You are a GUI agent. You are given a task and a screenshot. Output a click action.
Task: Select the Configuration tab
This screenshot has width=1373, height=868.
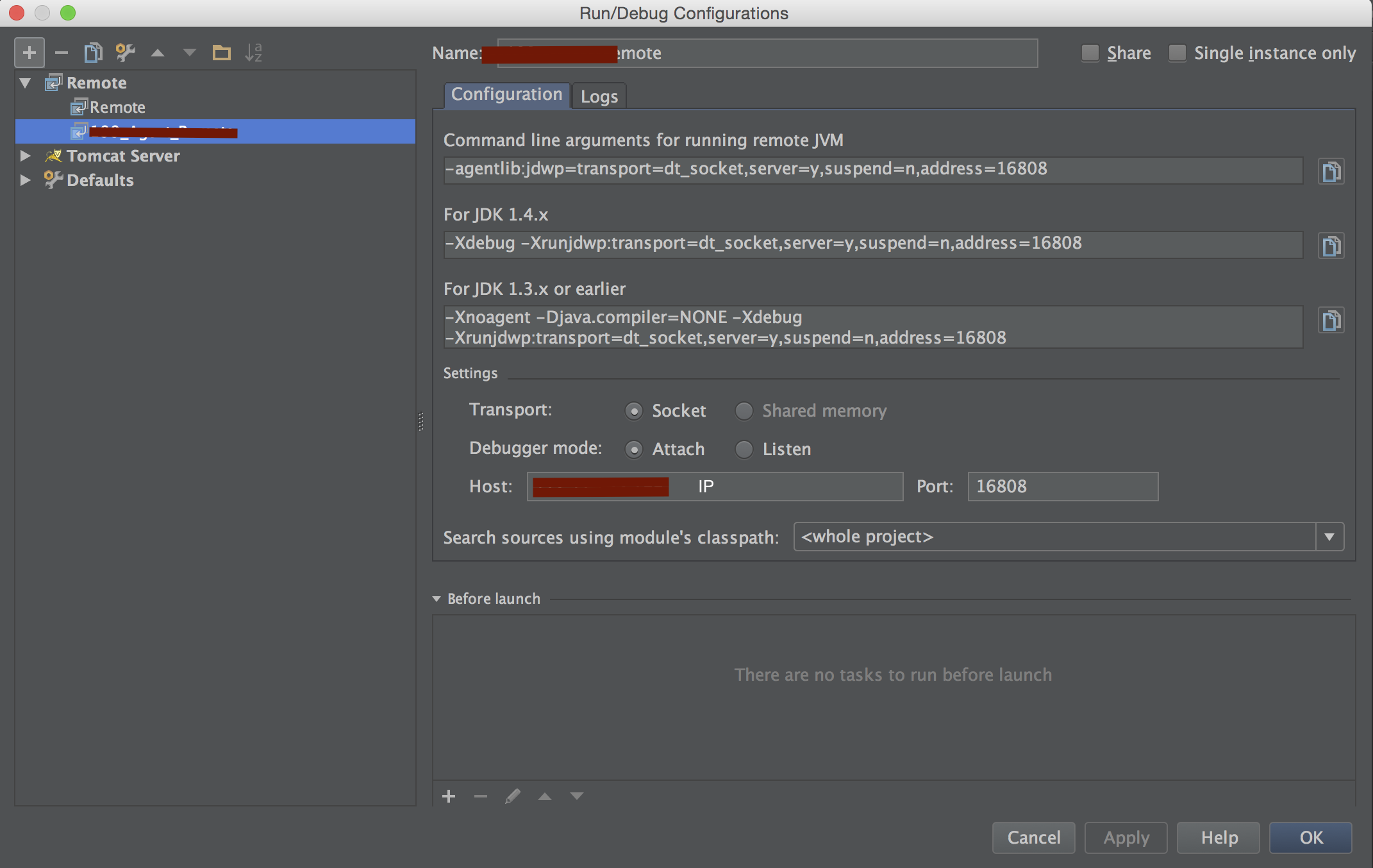click(x=506, y=95)
